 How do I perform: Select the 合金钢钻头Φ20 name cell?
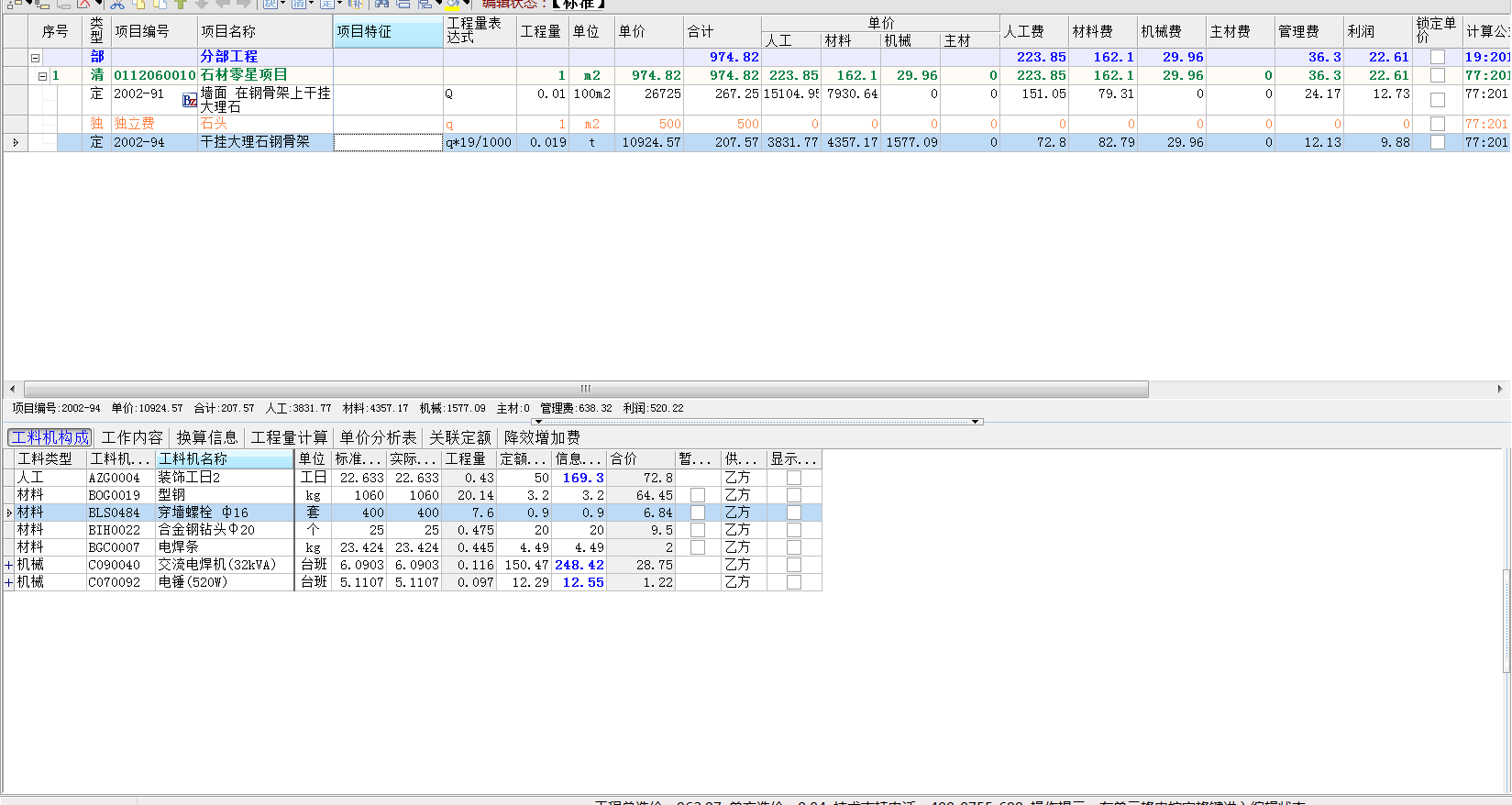click(224, 530)
